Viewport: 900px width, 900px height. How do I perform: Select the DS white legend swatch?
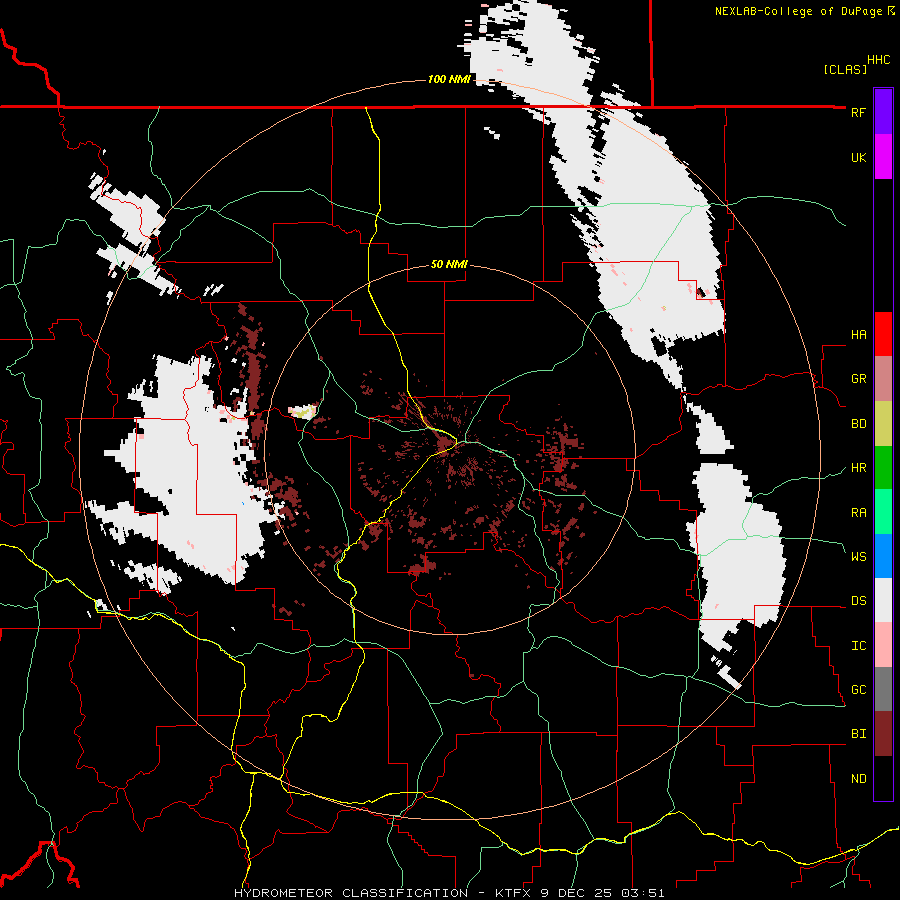coord(883,600)
